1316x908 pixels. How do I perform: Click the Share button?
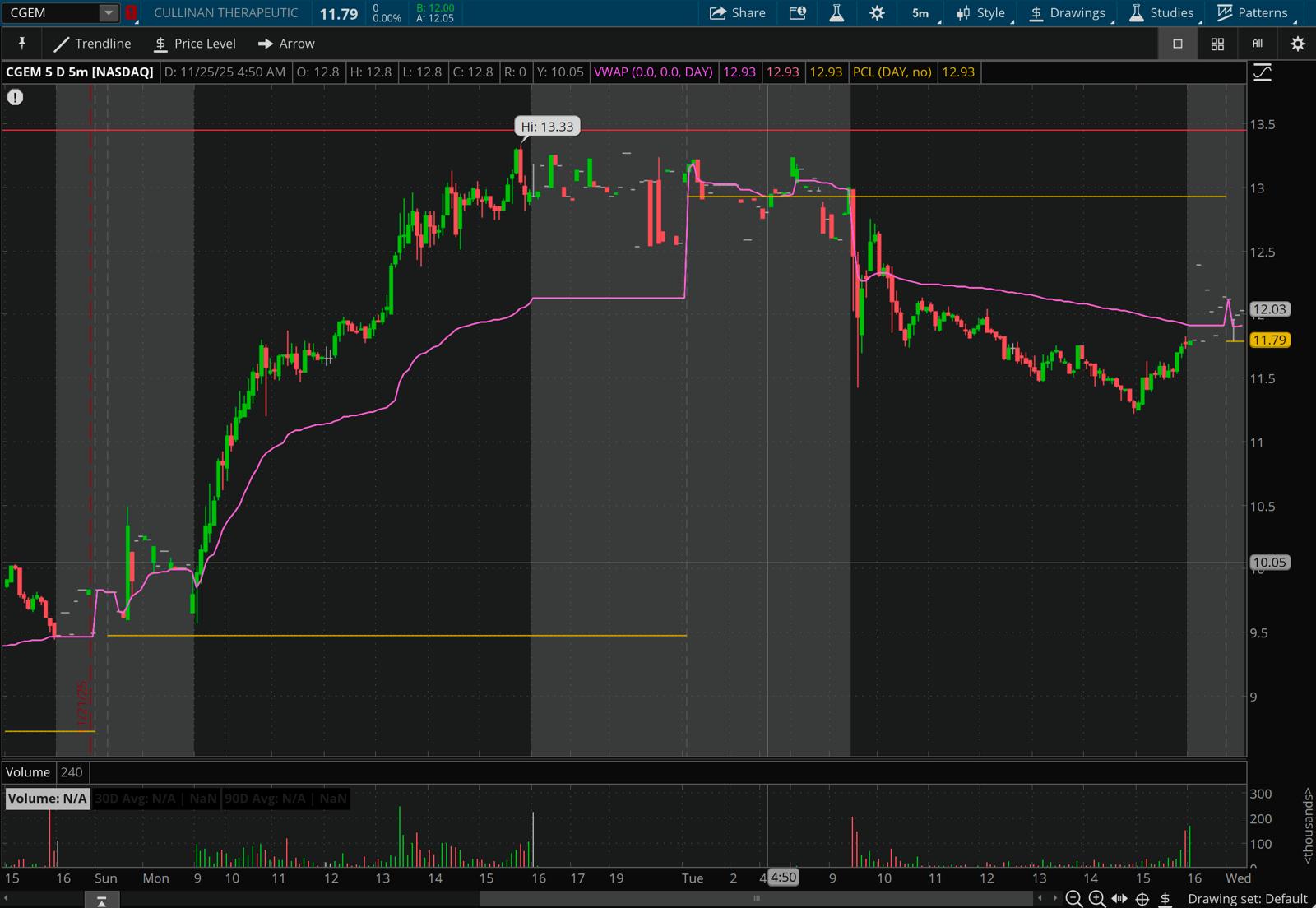tap(738, 13)
